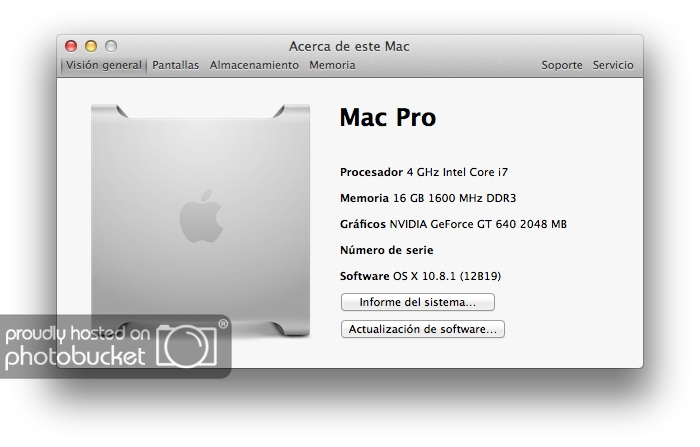Image resolution: width=700 pixels, height=447 pixels.
Task: Click the Procesador 4 GHz Intel Core i7 line
Action: tap(424, 172)
